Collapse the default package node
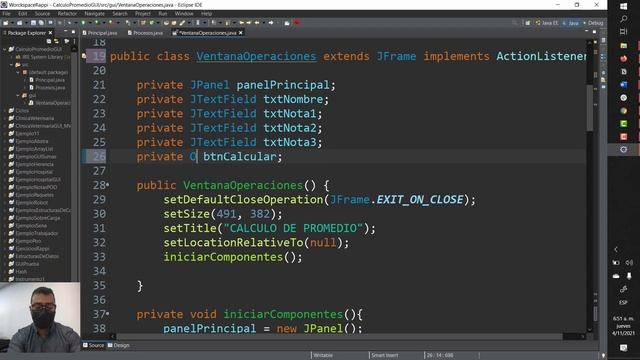 click(18, 72)
